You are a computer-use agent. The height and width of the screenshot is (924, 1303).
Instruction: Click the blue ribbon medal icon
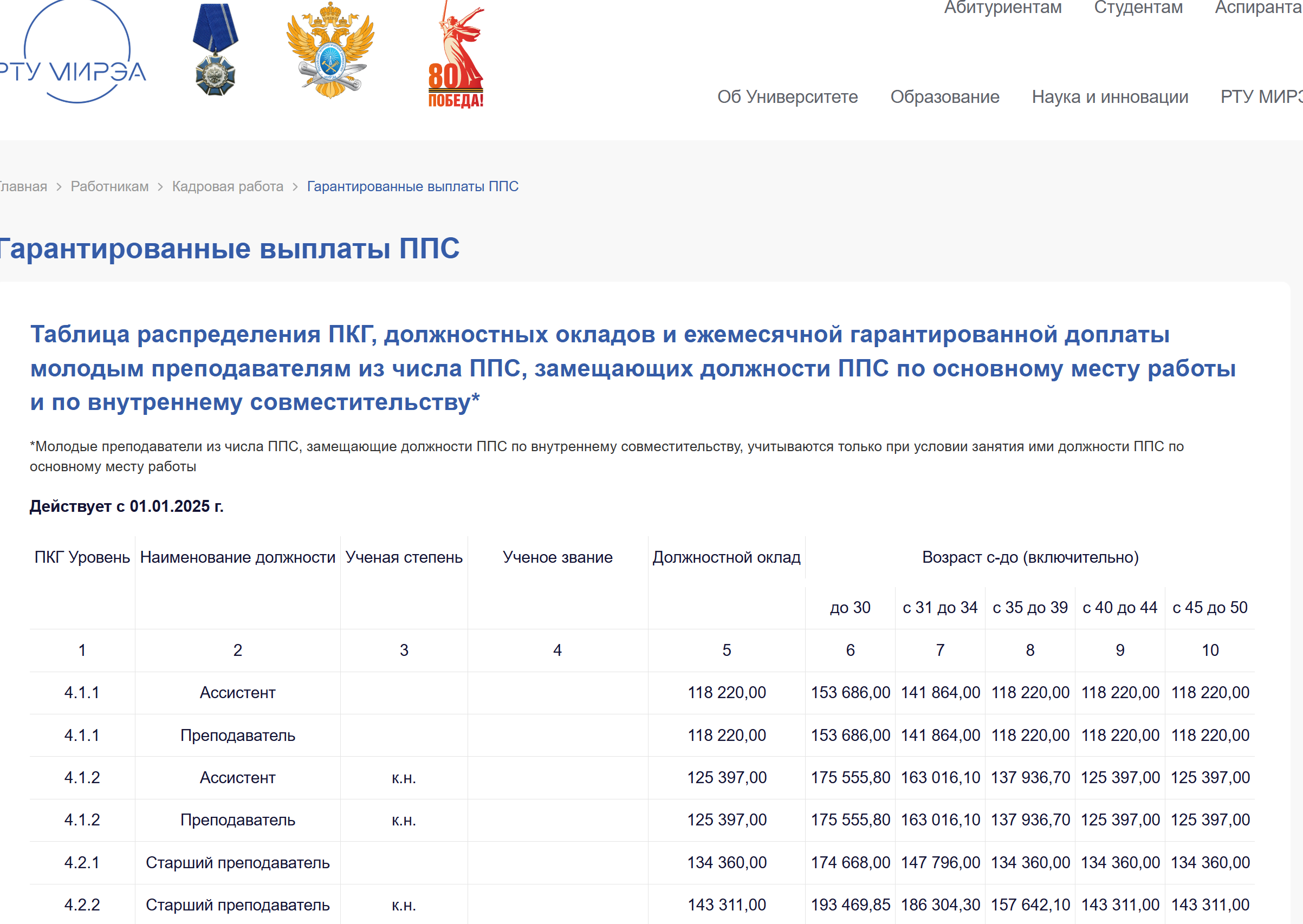click(215, 50)
